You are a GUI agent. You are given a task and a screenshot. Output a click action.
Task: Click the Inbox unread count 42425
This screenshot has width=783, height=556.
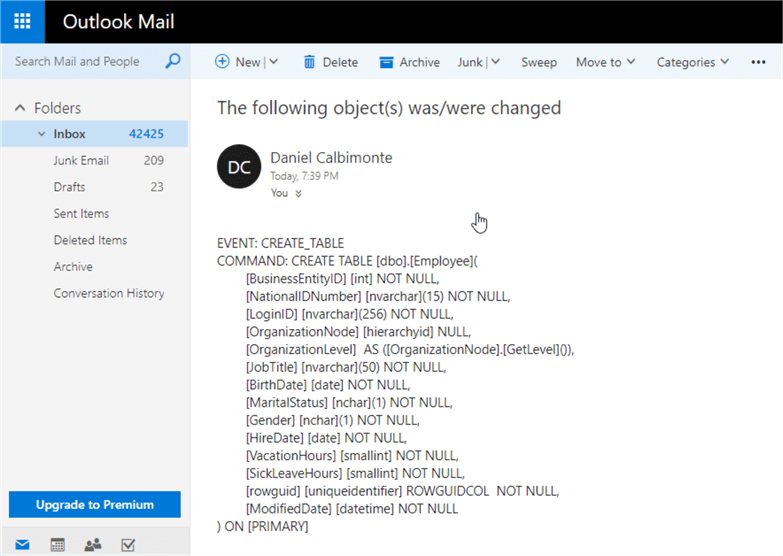(146, 134)
